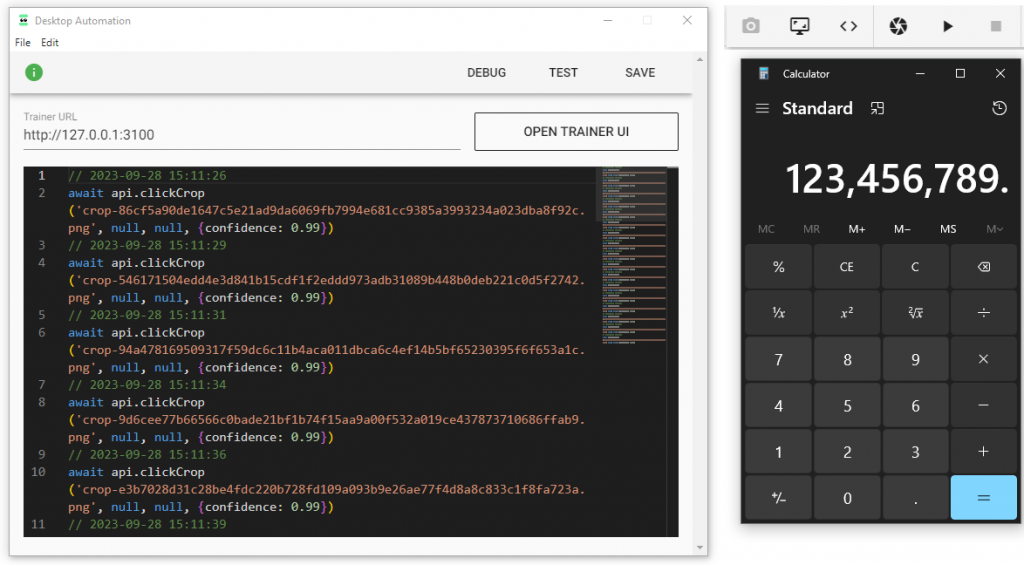This screenshot has height=565, width=1024.
Task: Open the code brackets icon in top toolbar
Action: (848, 26)
